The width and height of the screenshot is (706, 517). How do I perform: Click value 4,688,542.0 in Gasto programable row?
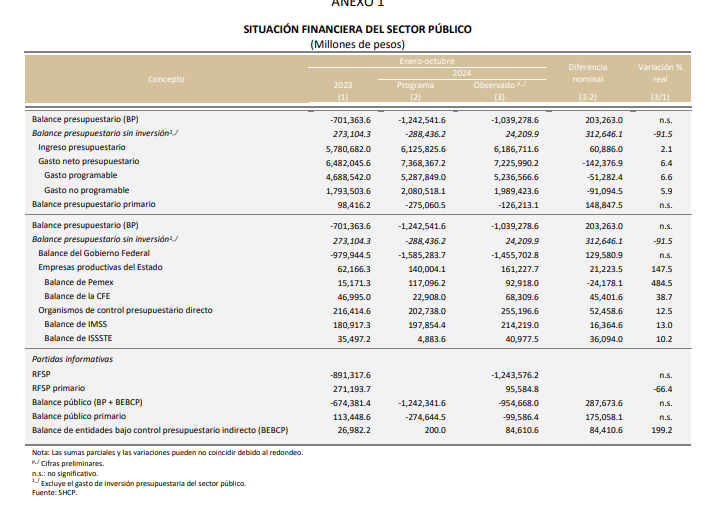348,177
